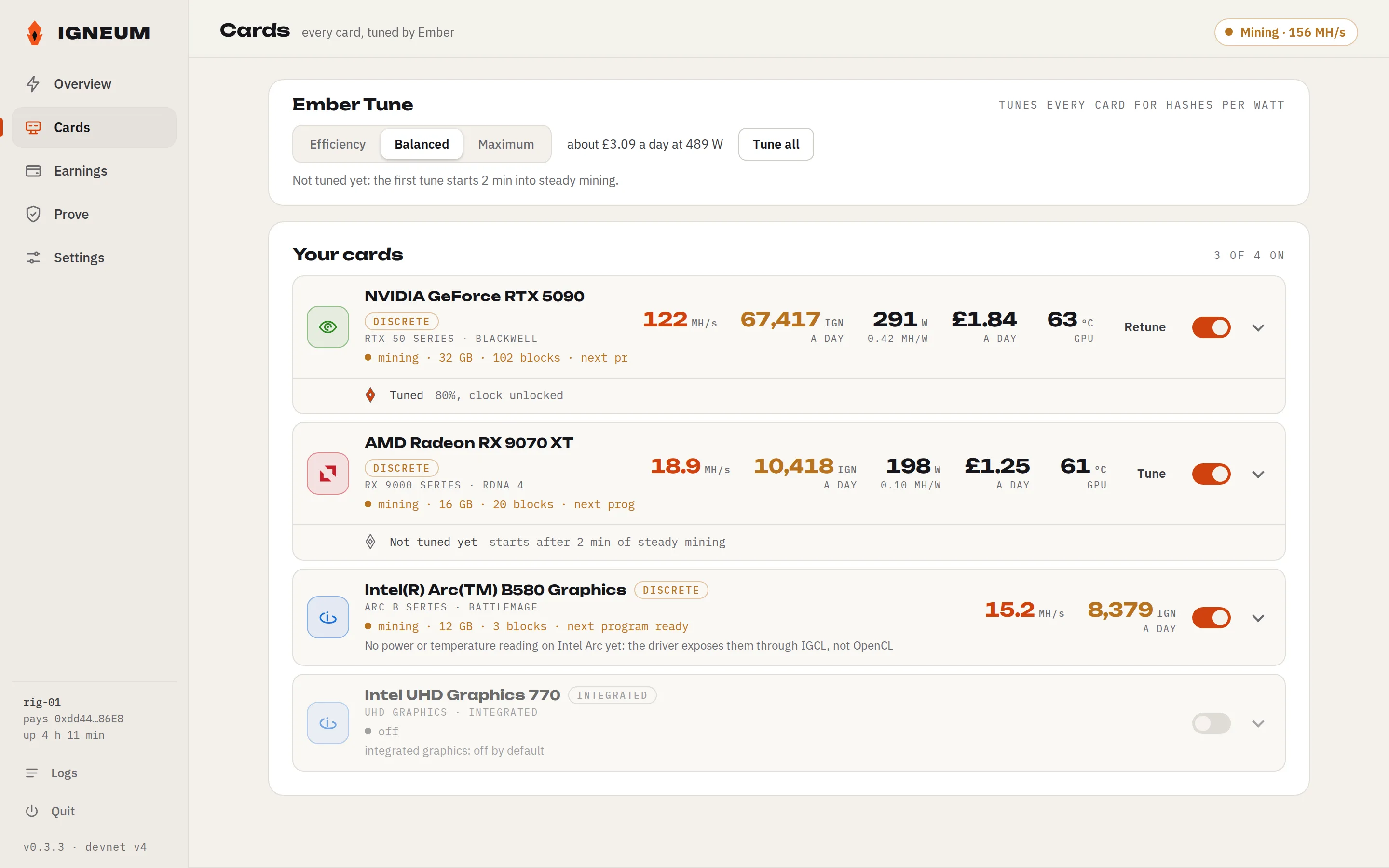Select the Balanced tune mode
The width and height of the screenshot is (1389, 868).
point(422,144)
